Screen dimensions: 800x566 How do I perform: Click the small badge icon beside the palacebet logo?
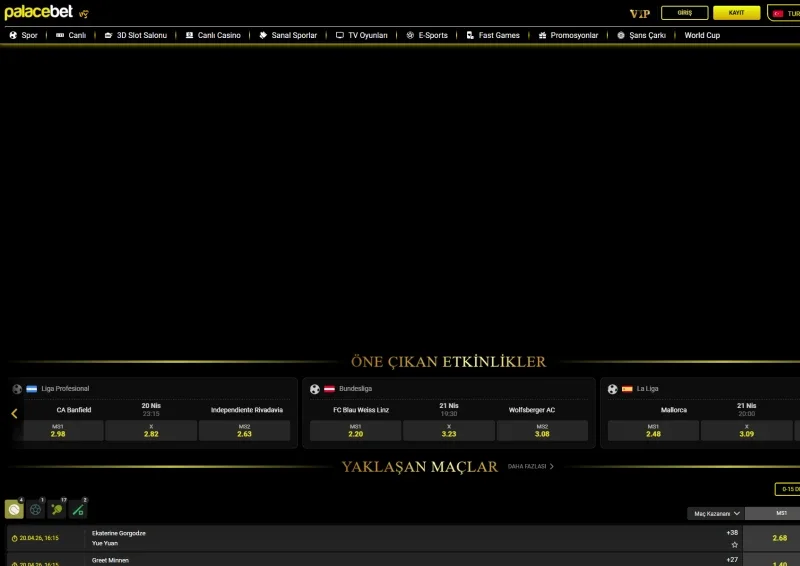[x=84, y=14]
